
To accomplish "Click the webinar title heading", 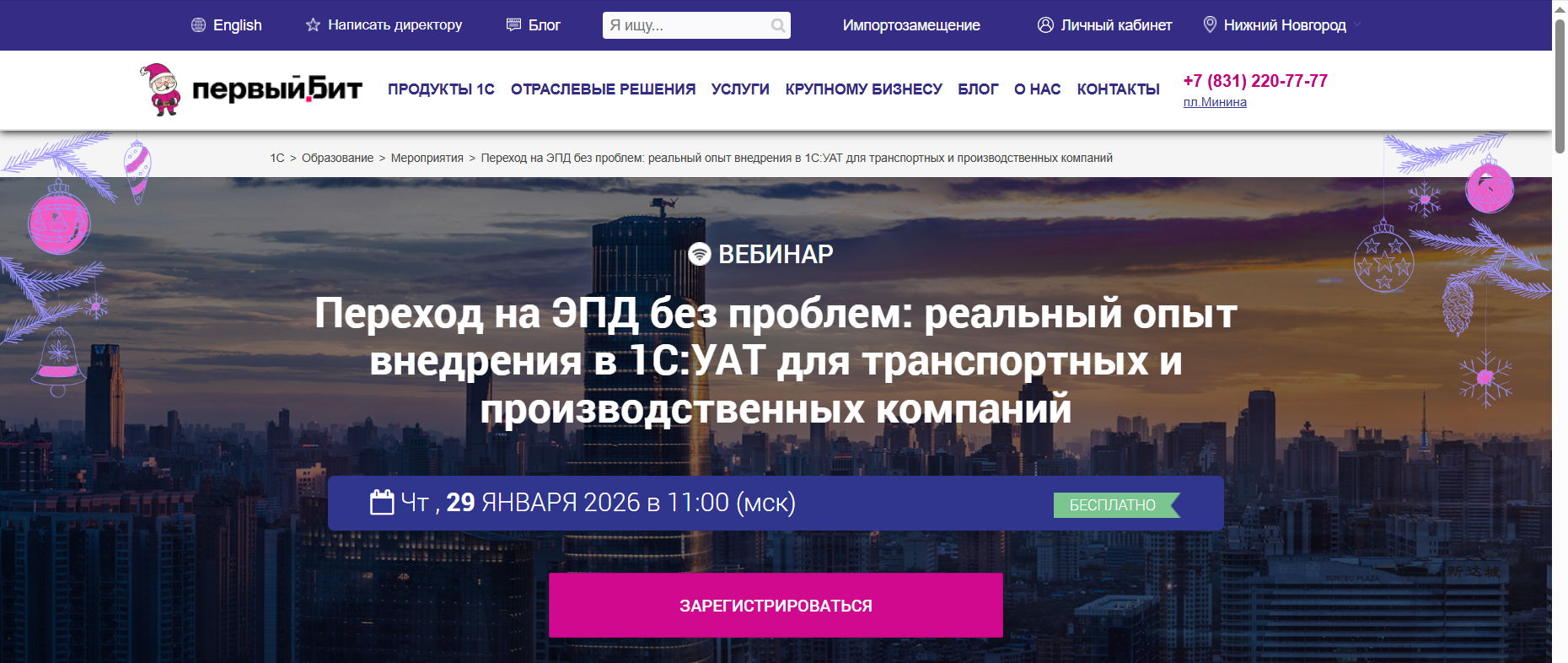I will click(776, 361).
